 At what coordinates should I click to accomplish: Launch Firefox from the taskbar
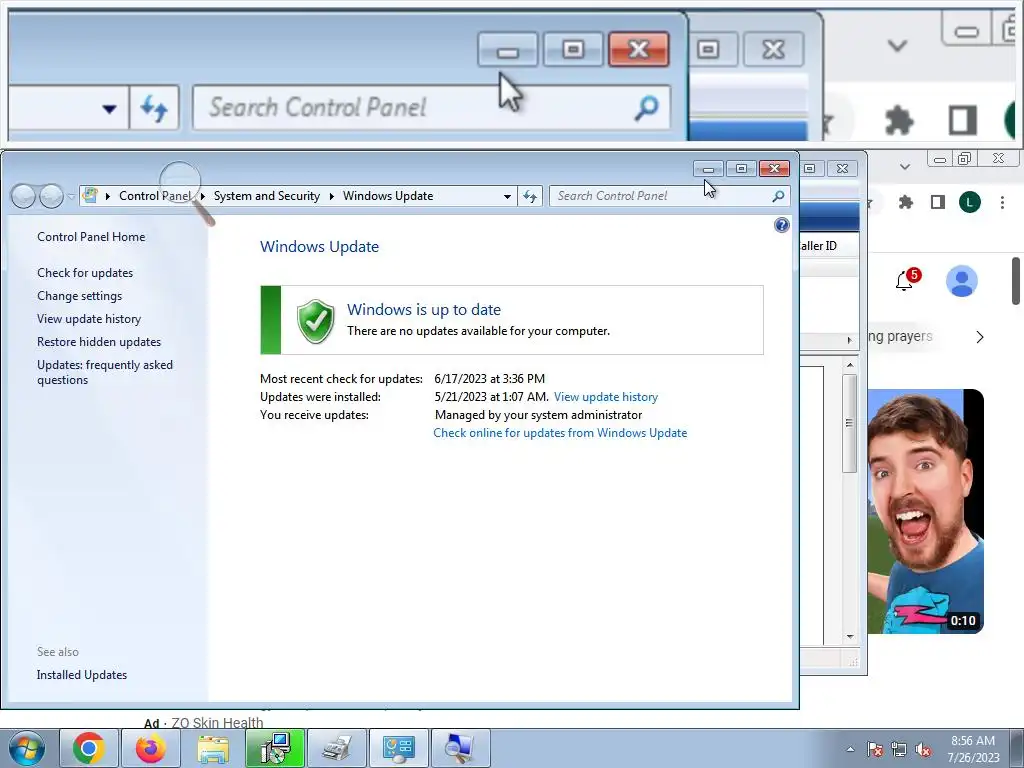[x=150, y=748]
